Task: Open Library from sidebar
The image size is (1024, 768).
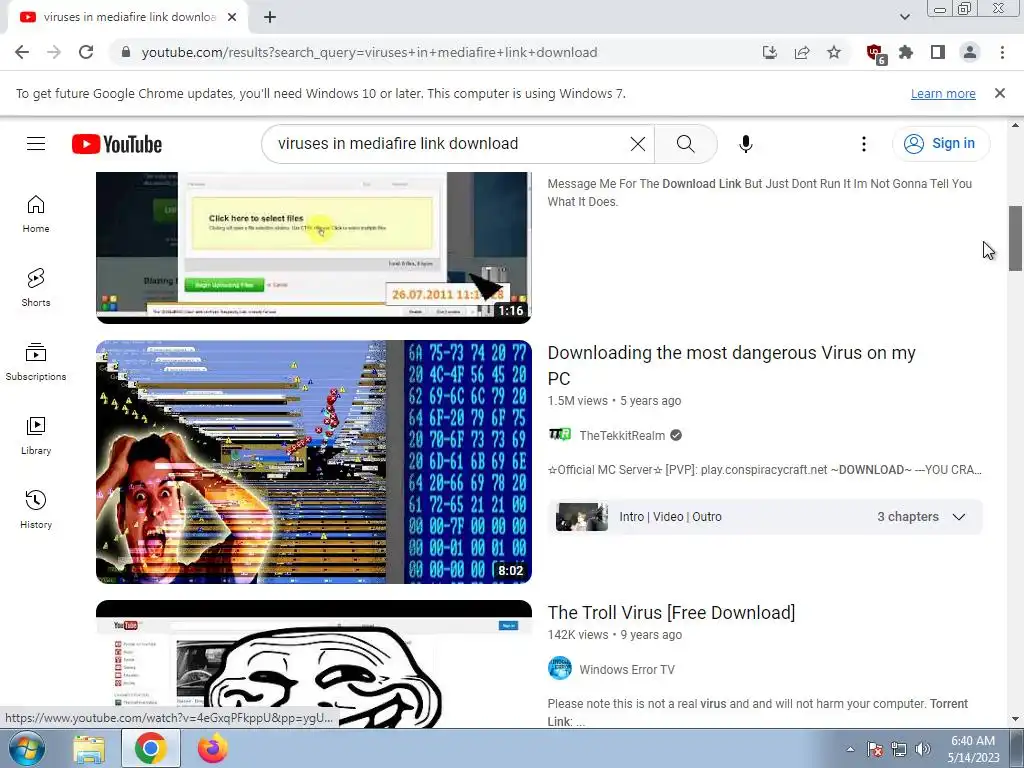Action: (36, 436)
